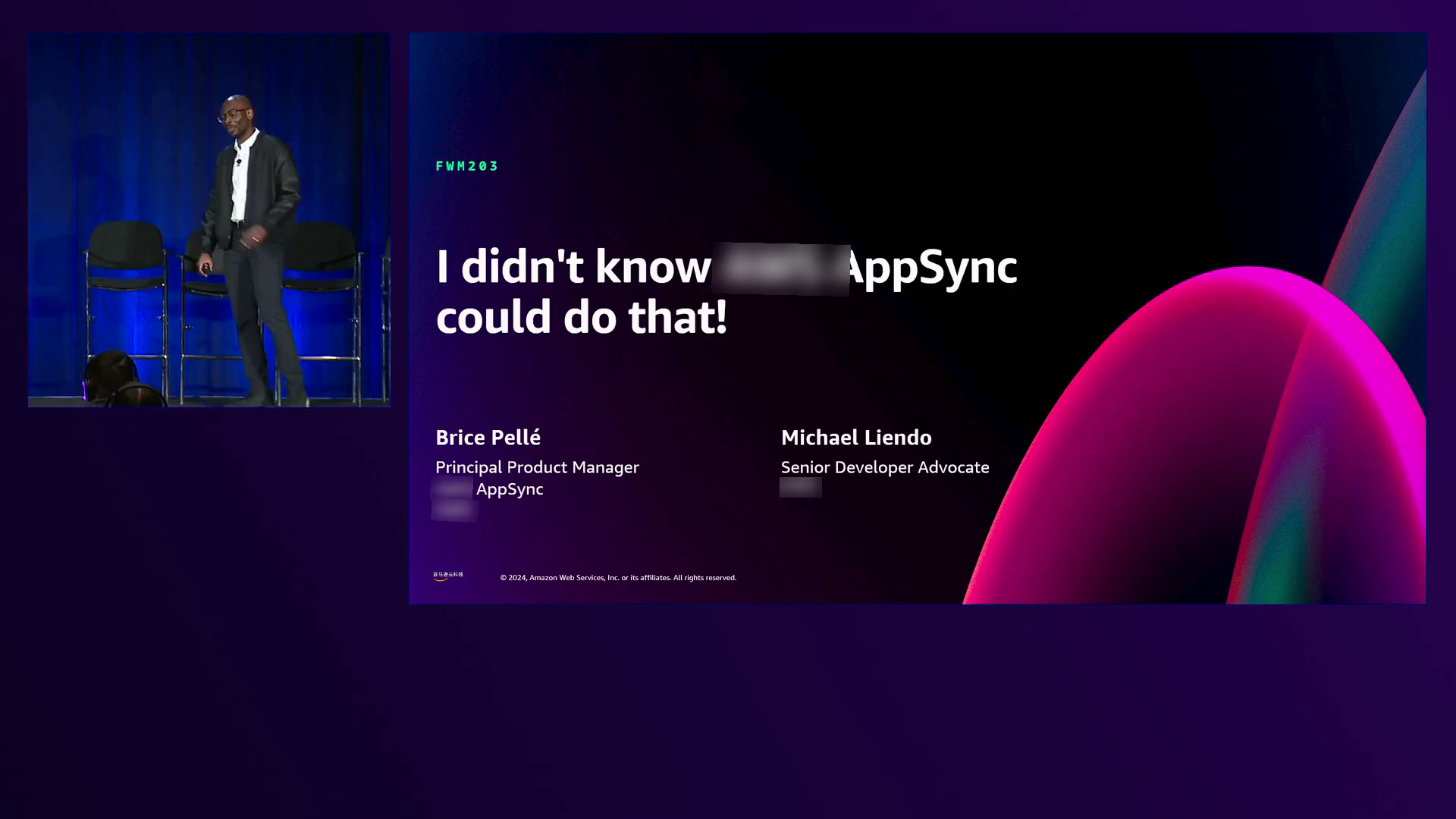Click "Senior Developer Advocate" text
1456x819 pixels.
coord(885,467)
